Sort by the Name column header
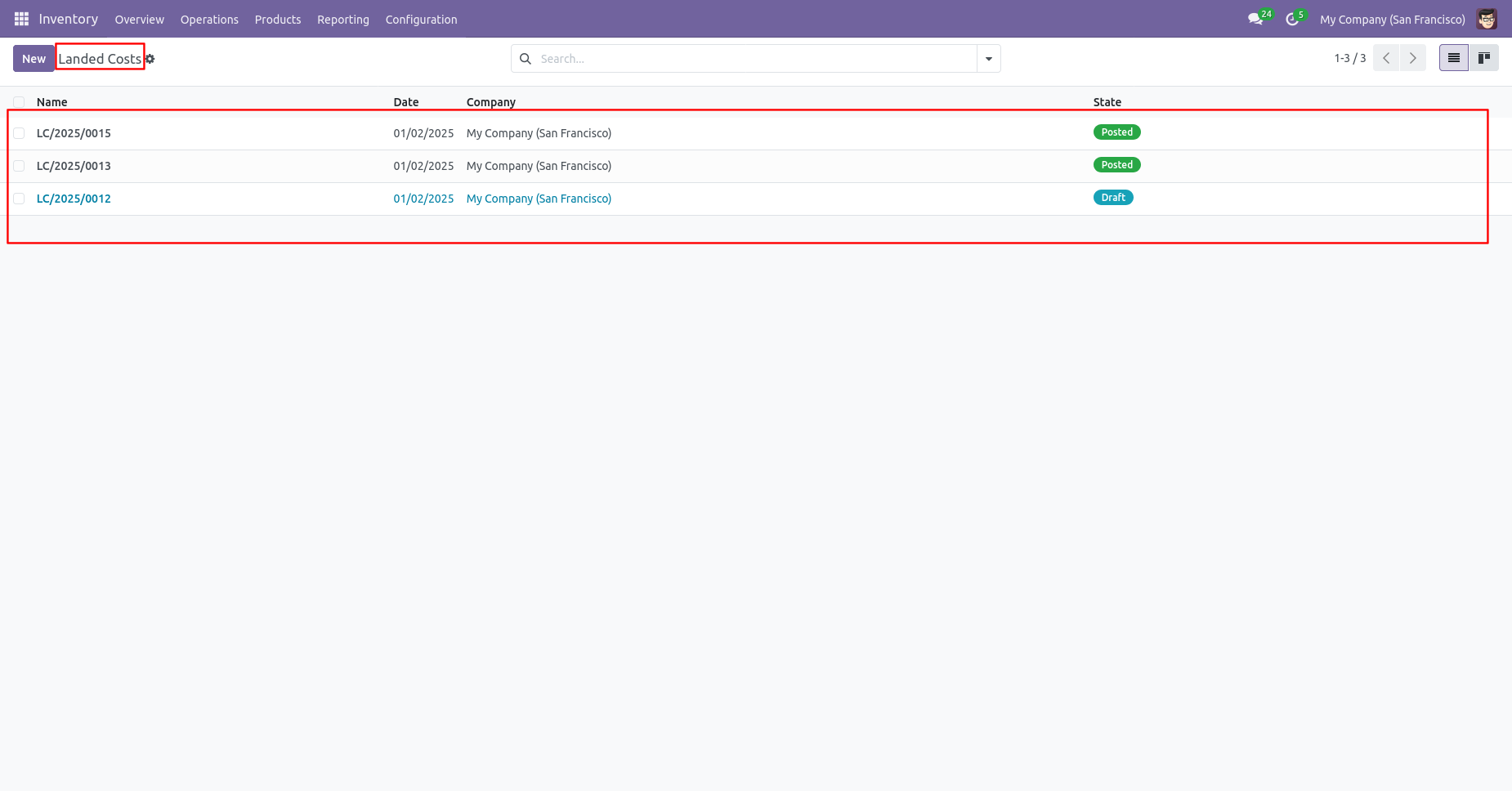 pos(52,102)
